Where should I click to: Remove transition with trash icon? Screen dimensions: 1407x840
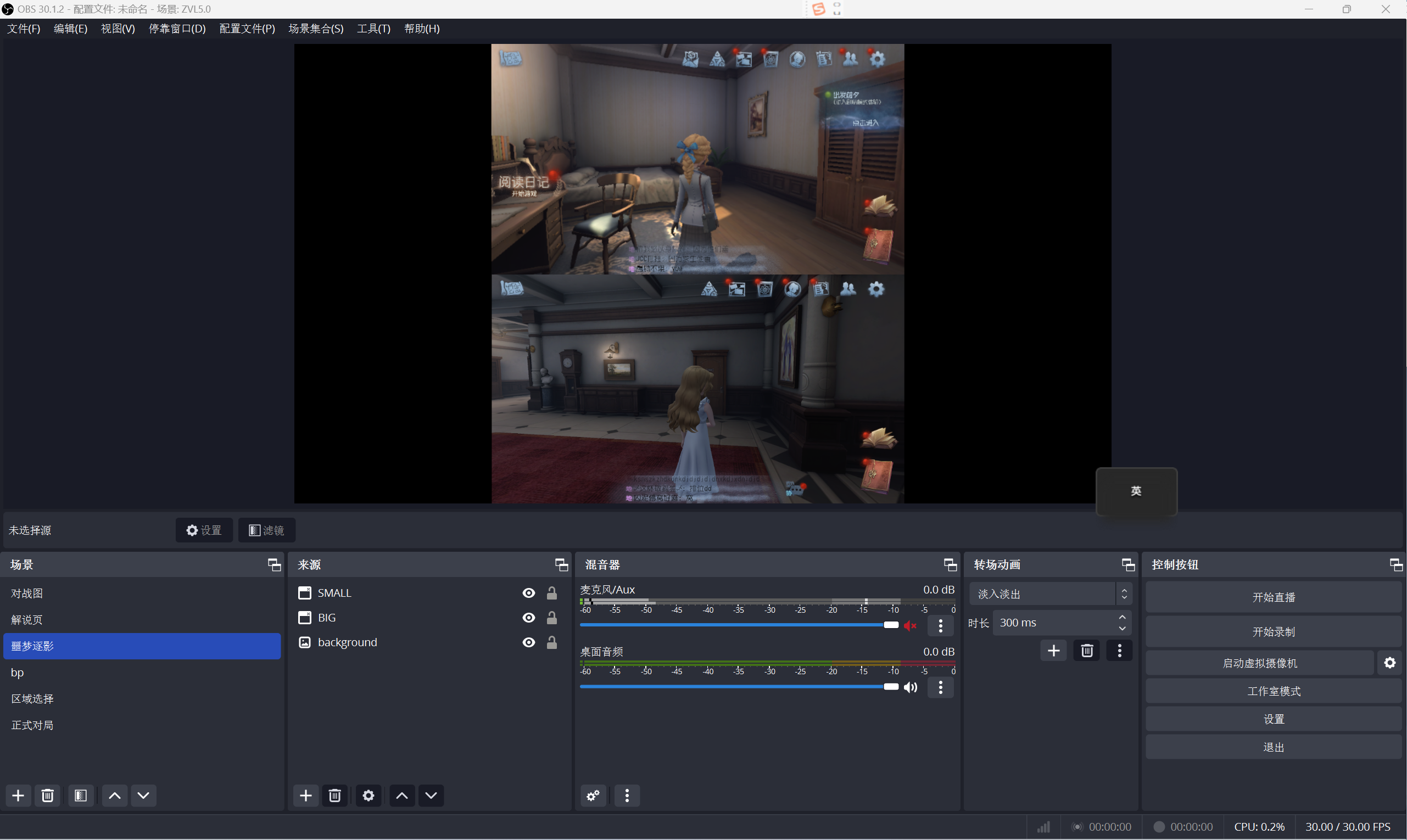[x=1086, y=651]
